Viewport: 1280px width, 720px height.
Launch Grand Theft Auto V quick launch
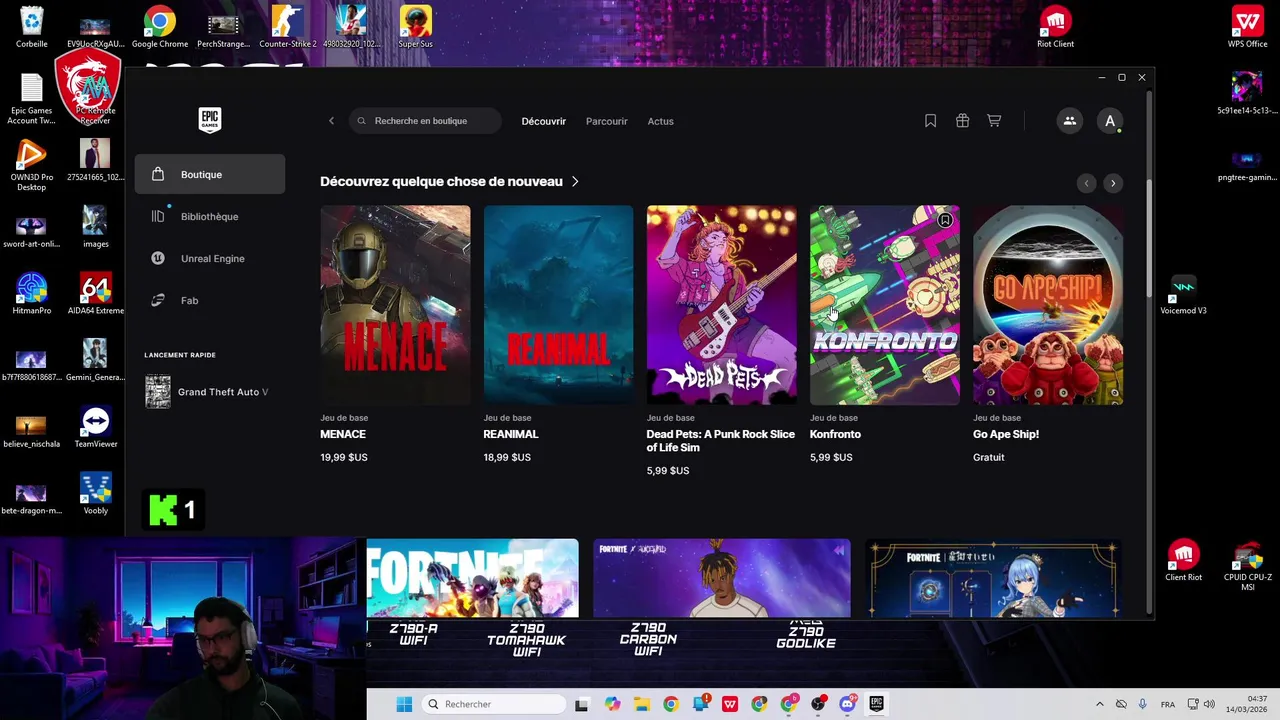[210, 392]
